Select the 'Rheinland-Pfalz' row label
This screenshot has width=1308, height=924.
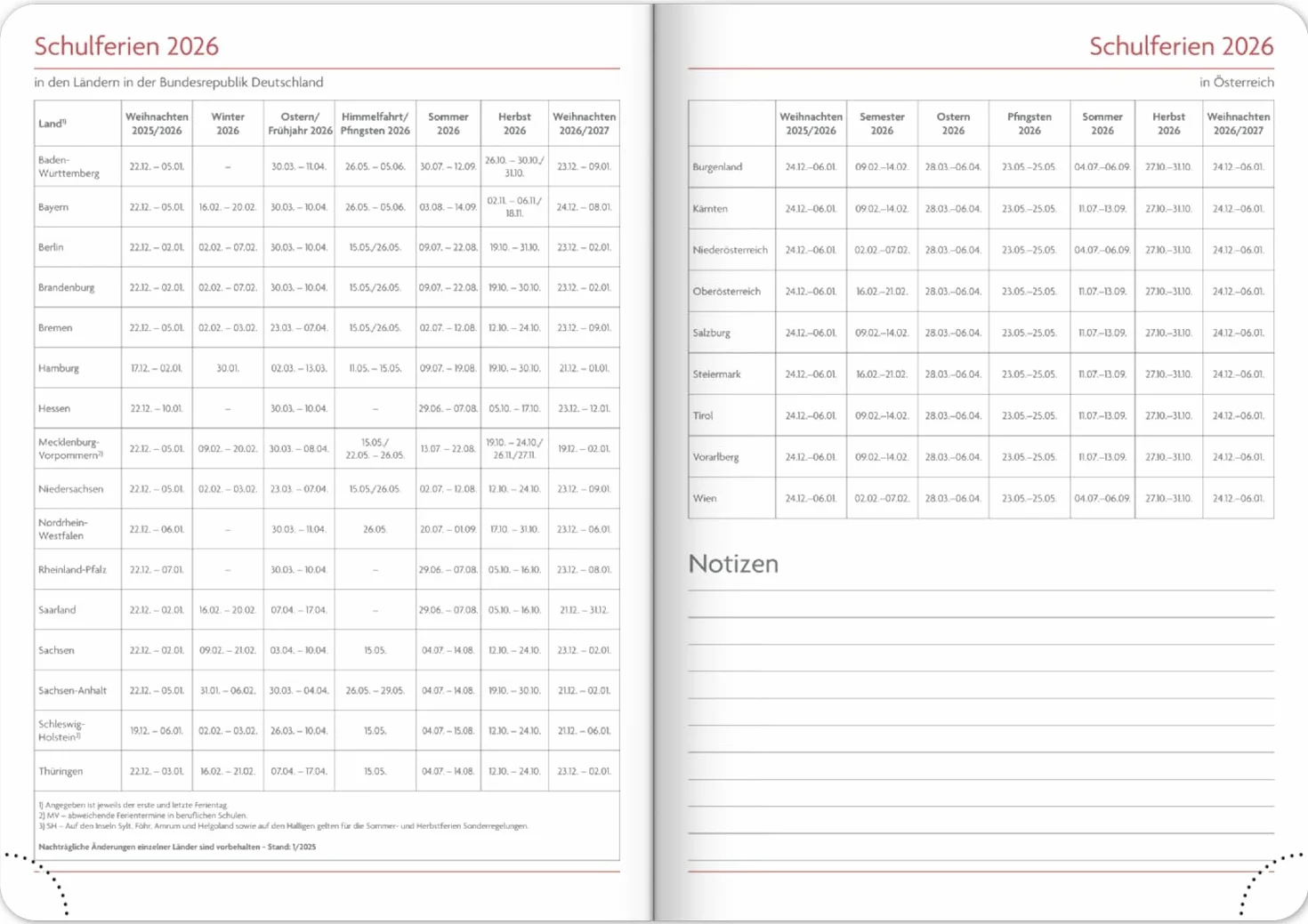(x=72, y=569)
